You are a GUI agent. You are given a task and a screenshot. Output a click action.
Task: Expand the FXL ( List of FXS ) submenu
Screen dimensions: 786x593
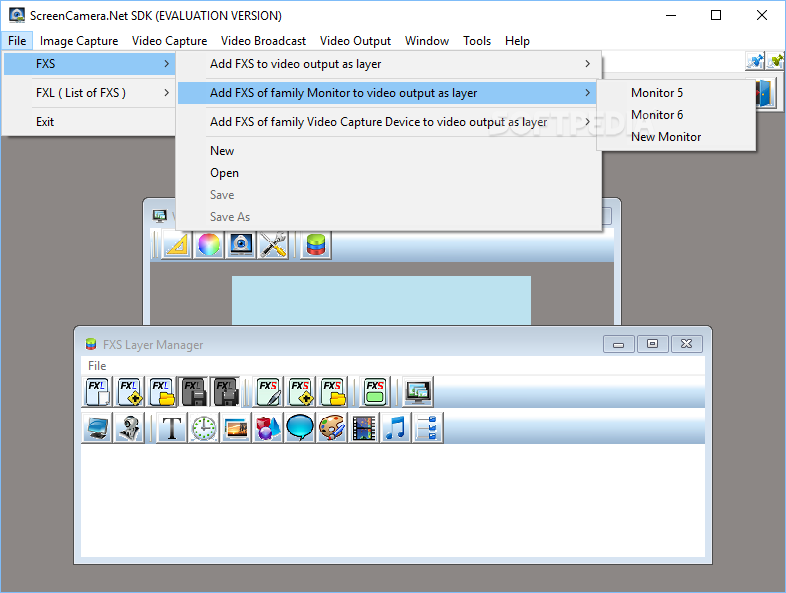click(x=89, y=93)
